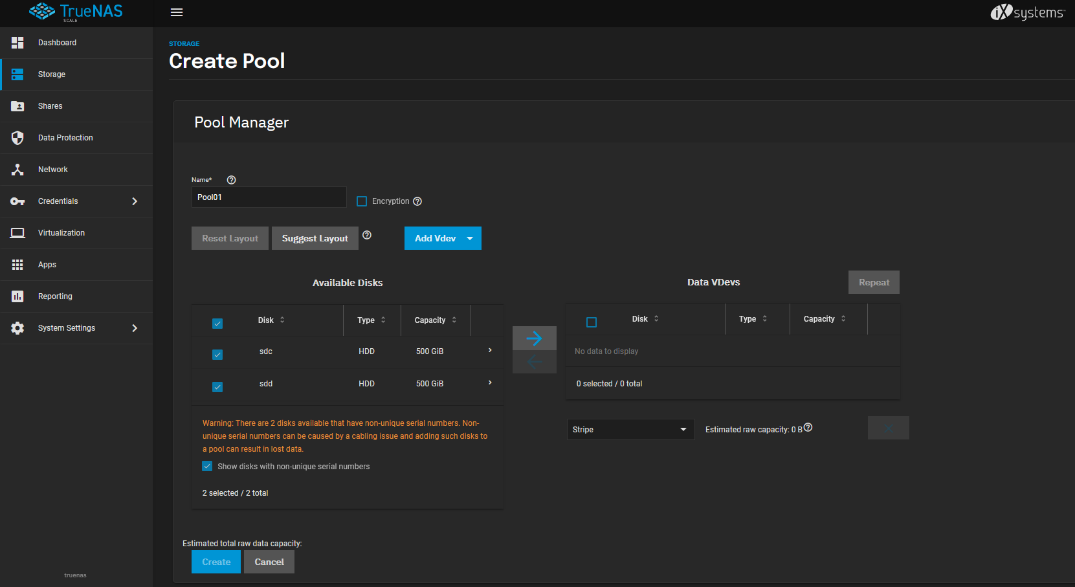Toggle the hamburger sidebar menu

(x=176, y=12)
